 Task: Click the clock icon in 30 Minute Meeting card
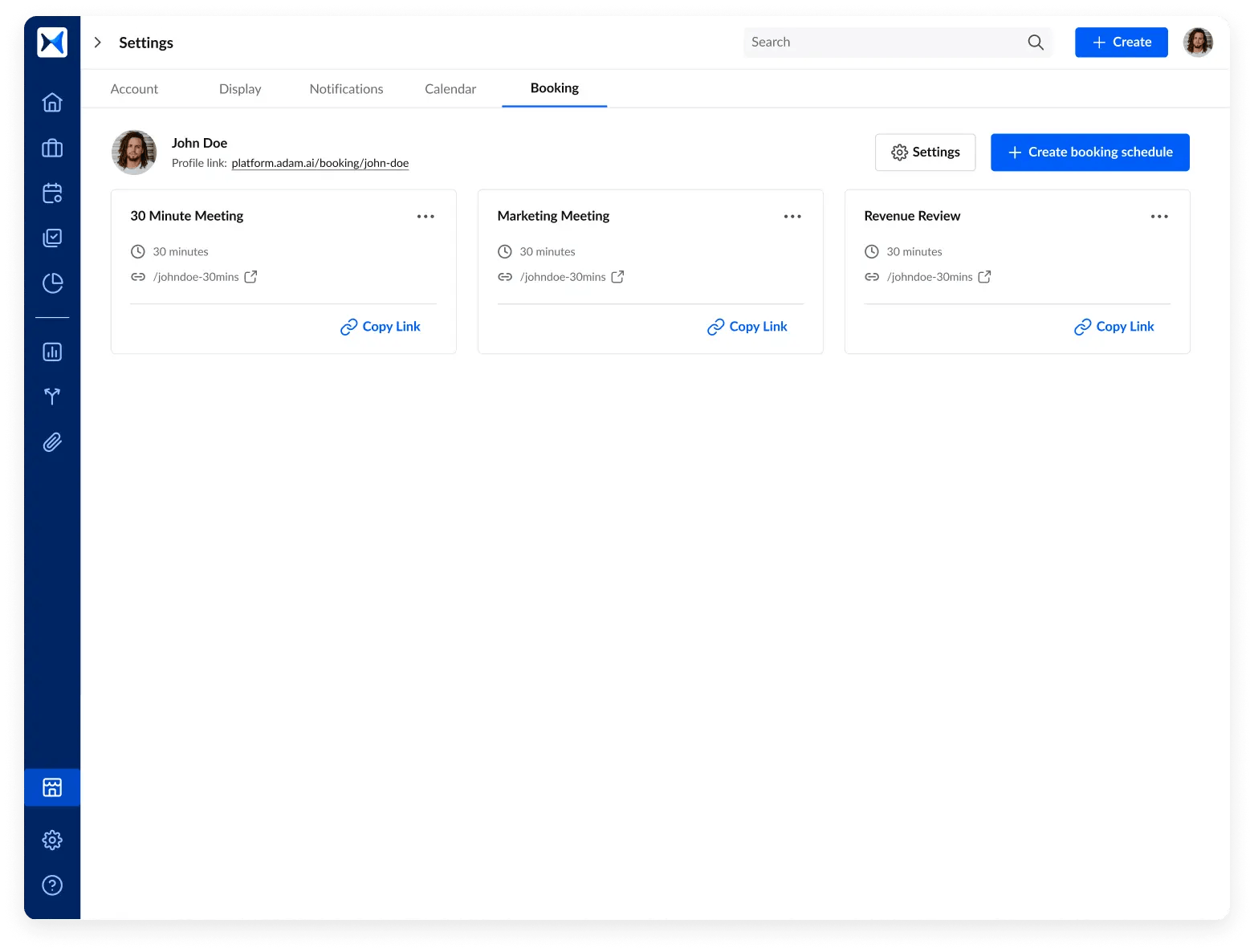click(x=138, y=252)
